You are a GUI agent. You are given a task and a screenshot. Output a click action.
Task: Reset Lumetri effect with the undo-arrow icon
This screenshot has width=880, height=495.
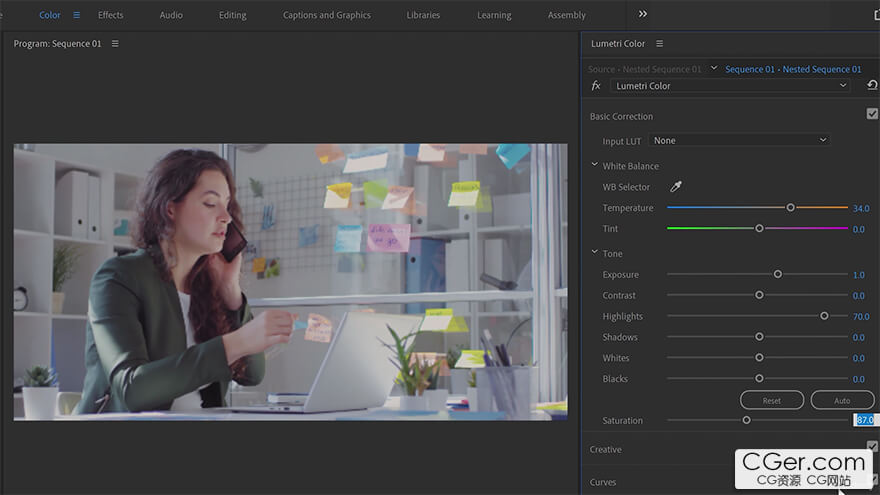[872, 85]
